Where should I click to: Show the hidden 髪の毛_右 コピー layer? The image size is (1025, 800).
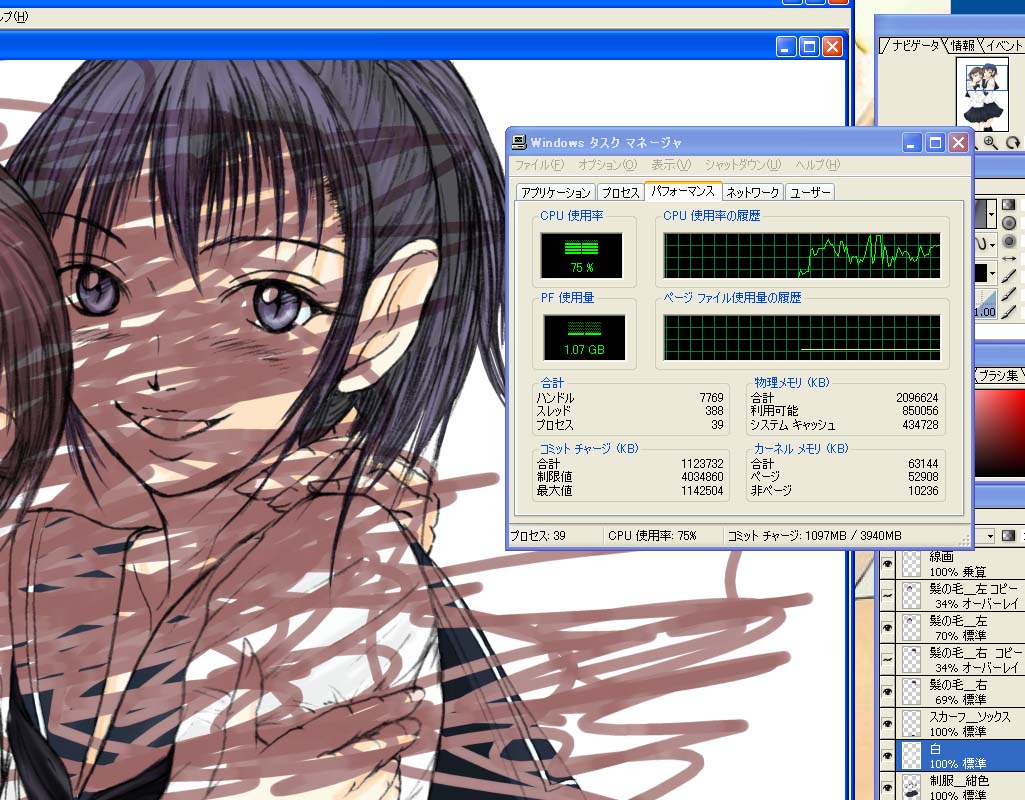click(x=887, y=659)
